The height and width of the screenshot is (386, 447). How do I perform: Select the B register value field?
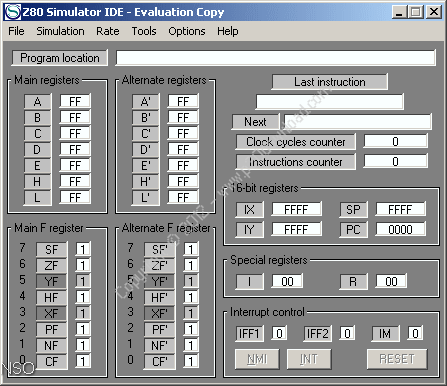tap(75, 117)
